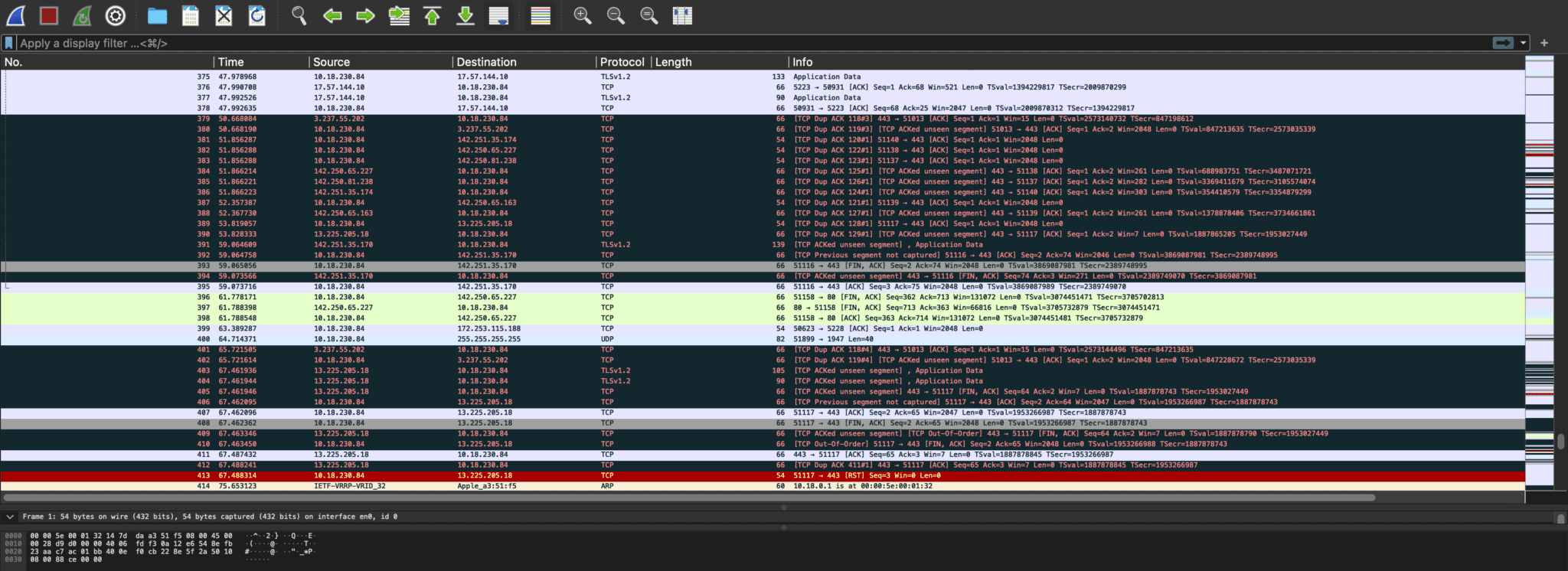Sort by the Source column header
Image resolution: width=1568 pixels, height=571 pixels.
pyautogui.click(x=381, y=62)
